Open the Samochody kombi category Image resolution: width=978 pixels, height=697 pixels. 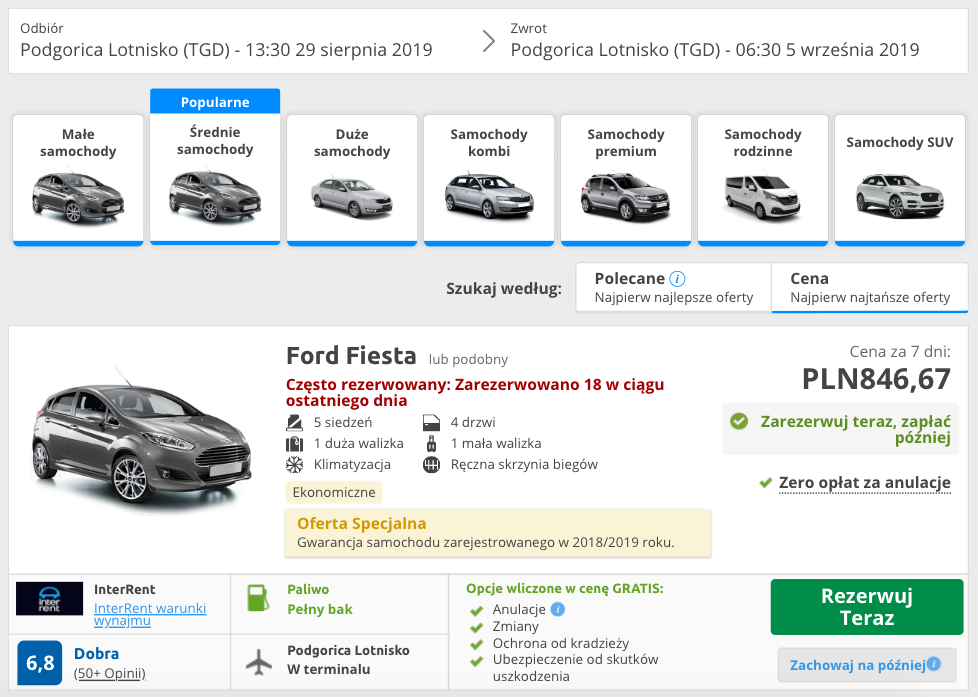(488, 178)
